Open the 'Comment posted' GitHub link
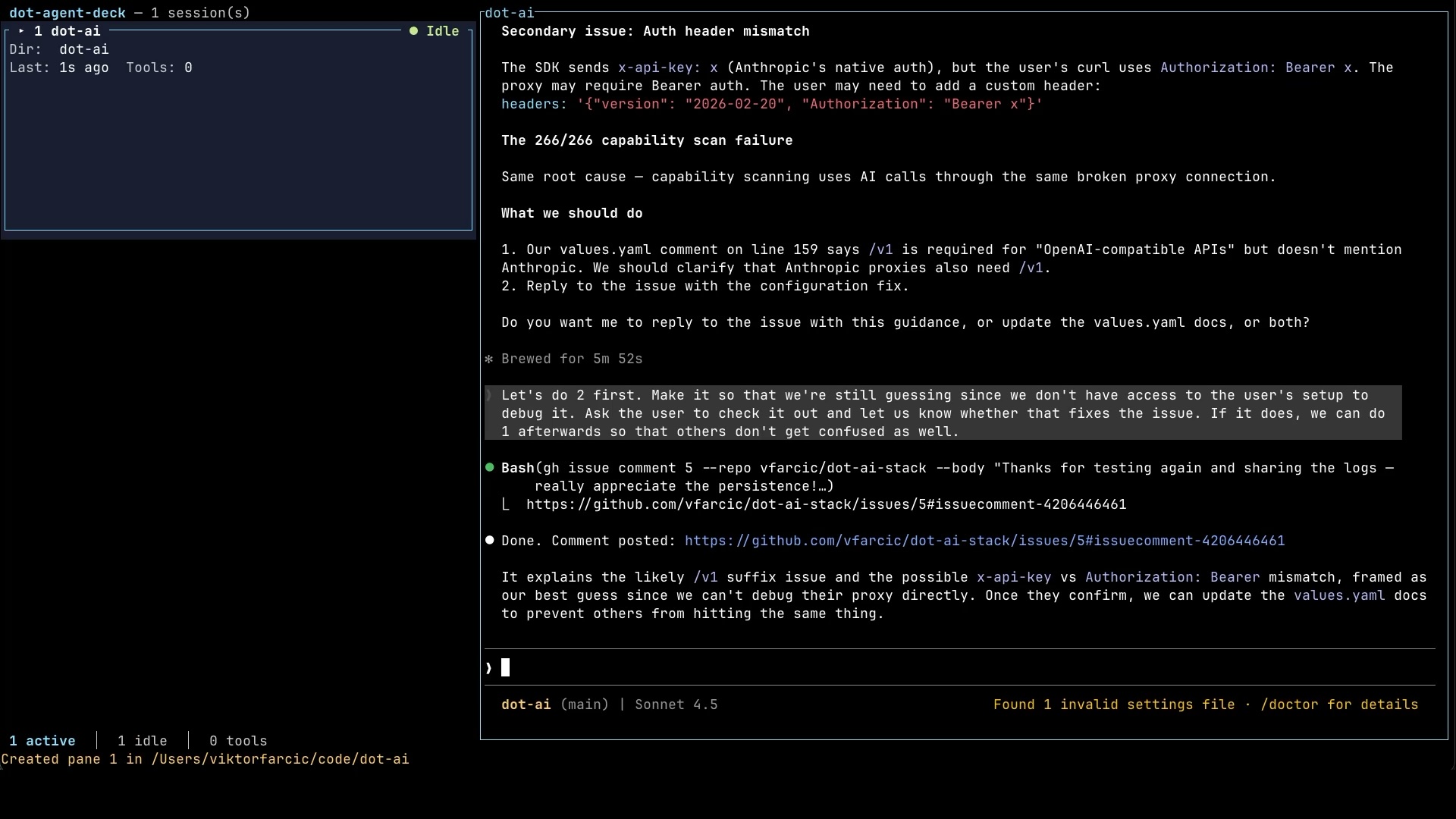The width and height of the screenshot is (1456, 819). pyautogui.click(x=984, y=541)
